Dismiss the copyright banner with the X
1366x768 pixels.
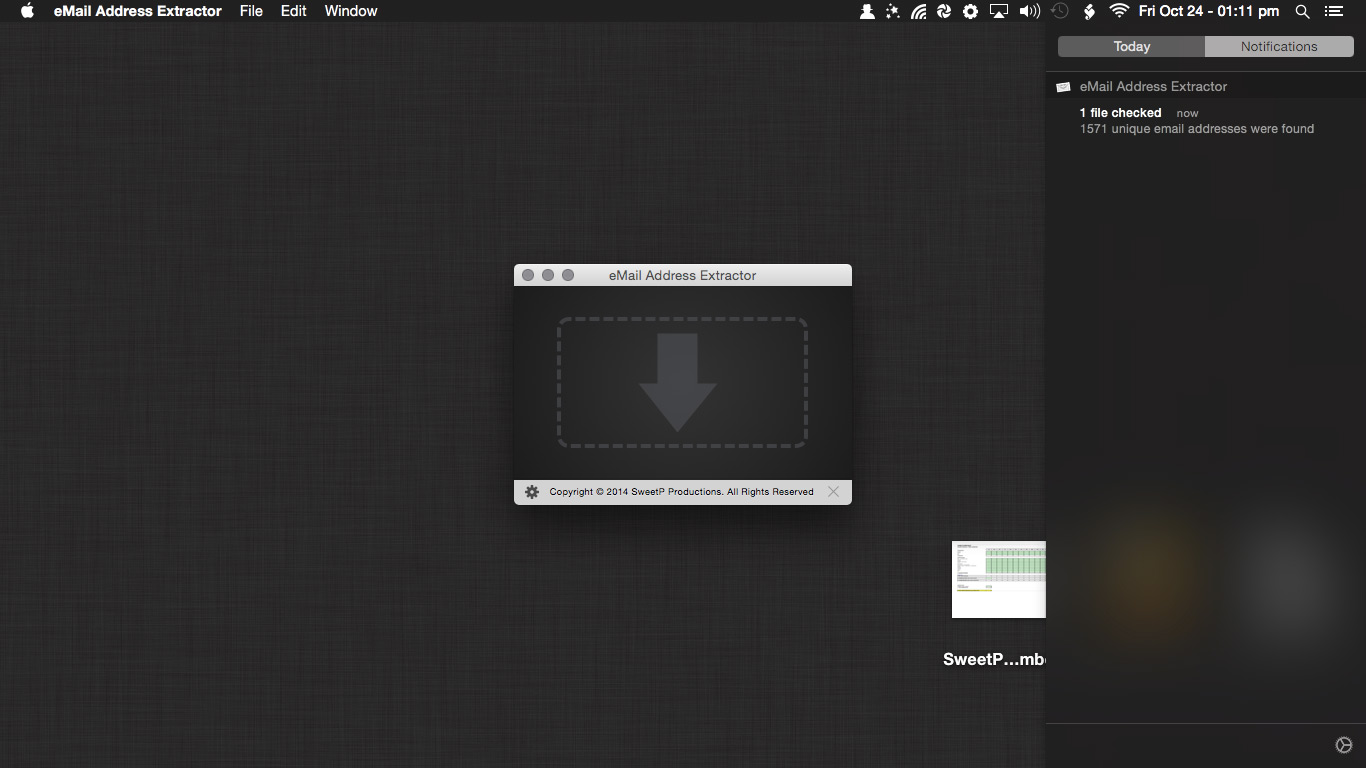[833, 491]
